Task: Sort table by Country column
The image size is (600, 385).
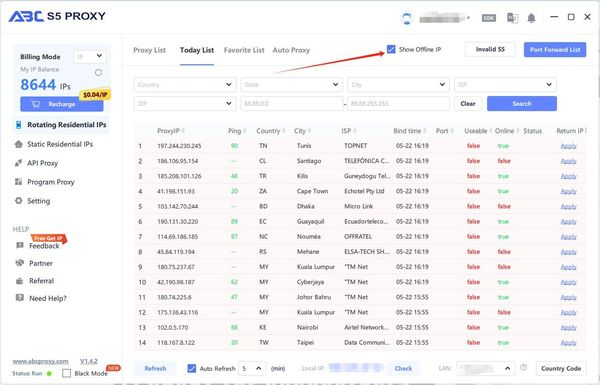Action: point(284,131)
